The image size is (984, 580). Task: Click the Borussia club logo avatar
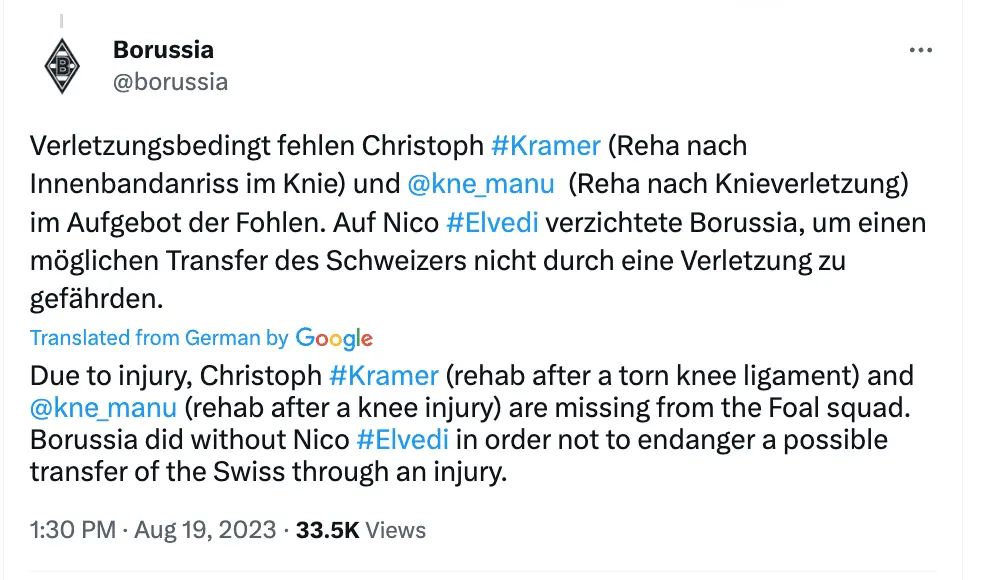pos(63,67)
